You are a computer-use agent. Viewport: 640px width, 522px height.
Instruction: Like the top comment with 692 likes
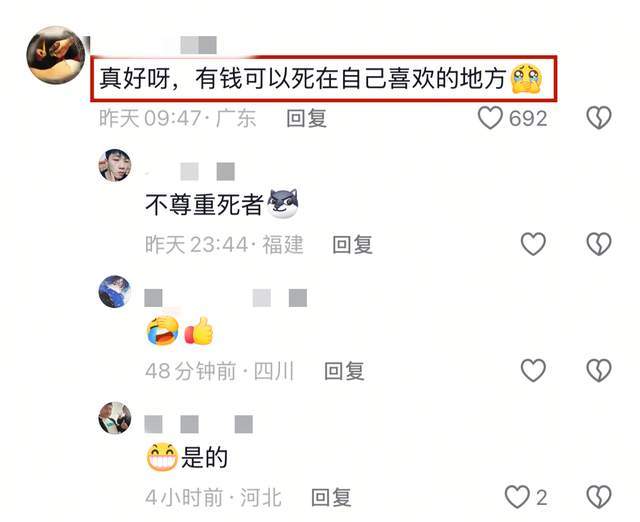click(x=490, y=118)
